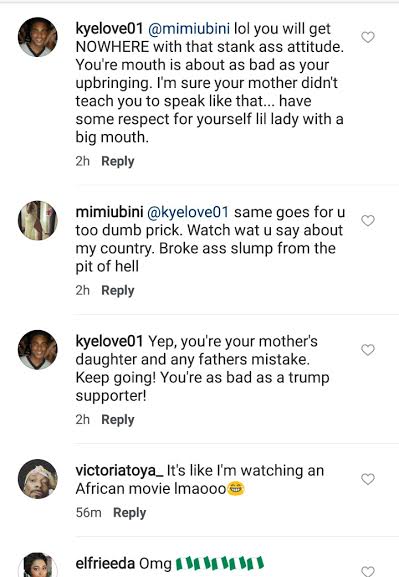399x577 pixels.
Task: Reply to kyelove01's stank attitude comment
Action: tap(118, 161)
